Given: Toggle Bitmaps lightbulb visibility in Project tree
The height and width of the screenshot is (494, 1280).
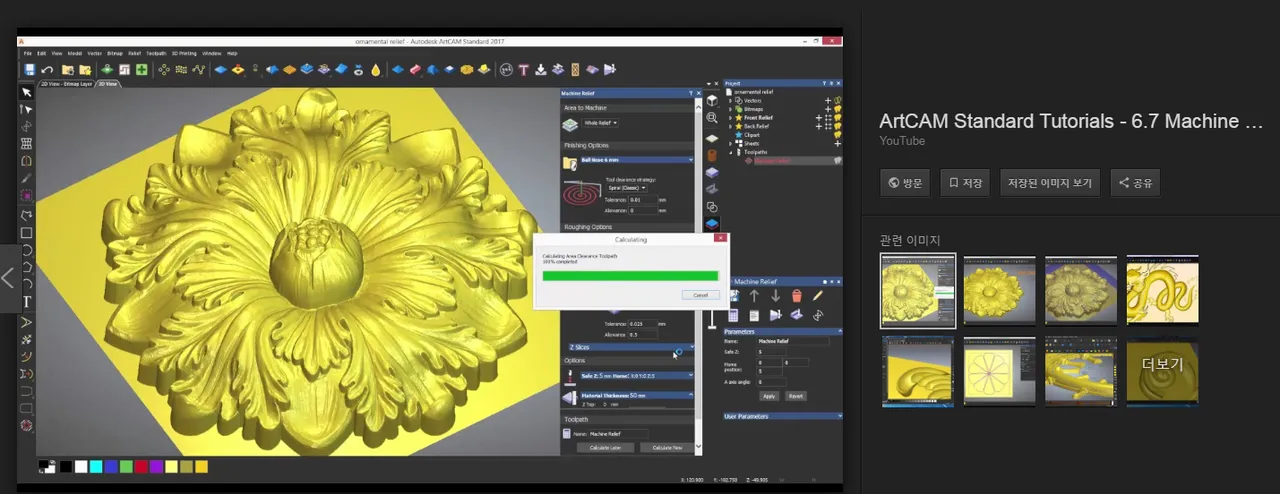Looking at the screenshot, I should click(837, 109).
